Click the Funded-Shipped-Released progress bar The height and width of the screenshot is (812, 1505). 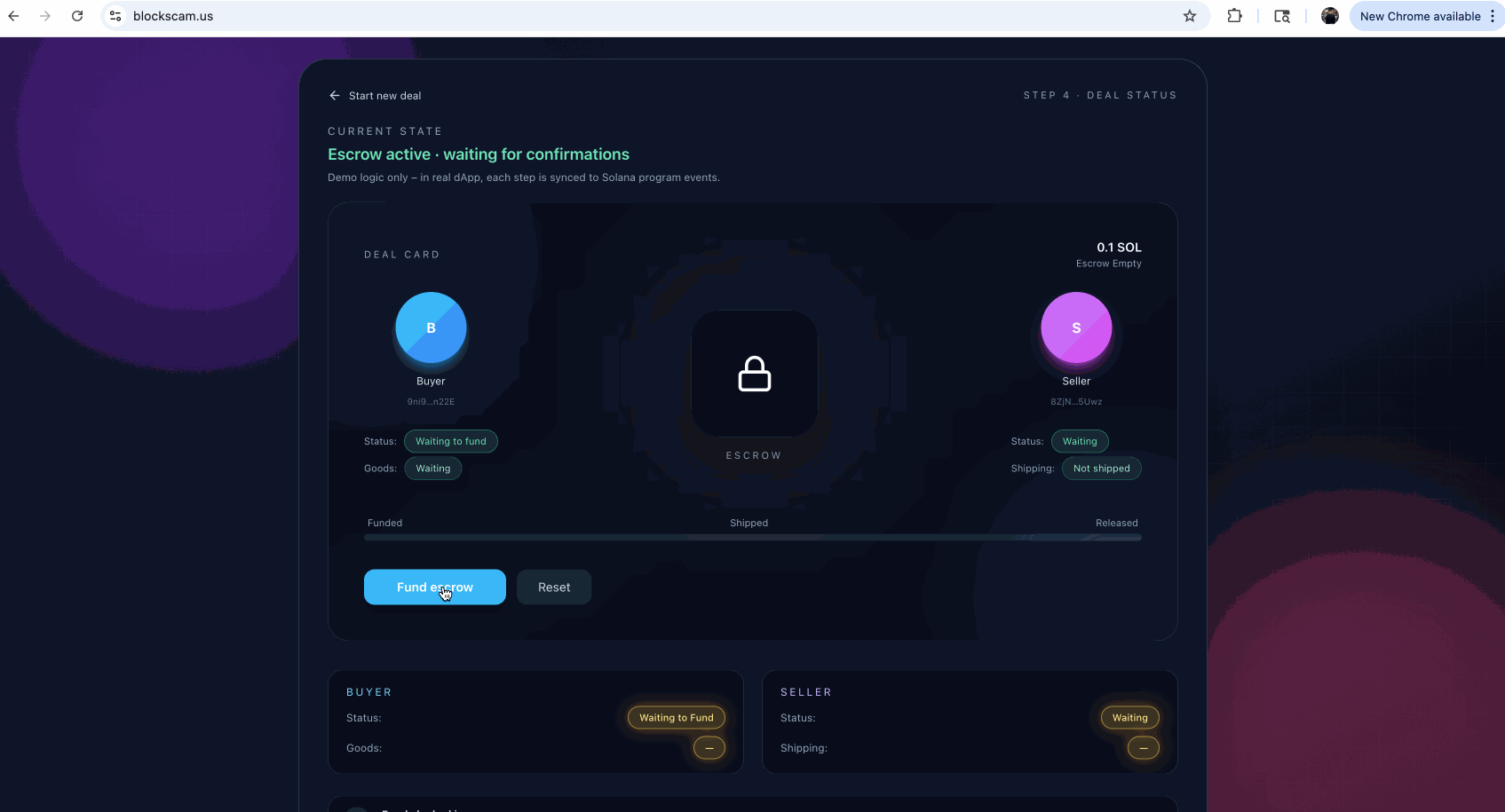coord(752,537)
